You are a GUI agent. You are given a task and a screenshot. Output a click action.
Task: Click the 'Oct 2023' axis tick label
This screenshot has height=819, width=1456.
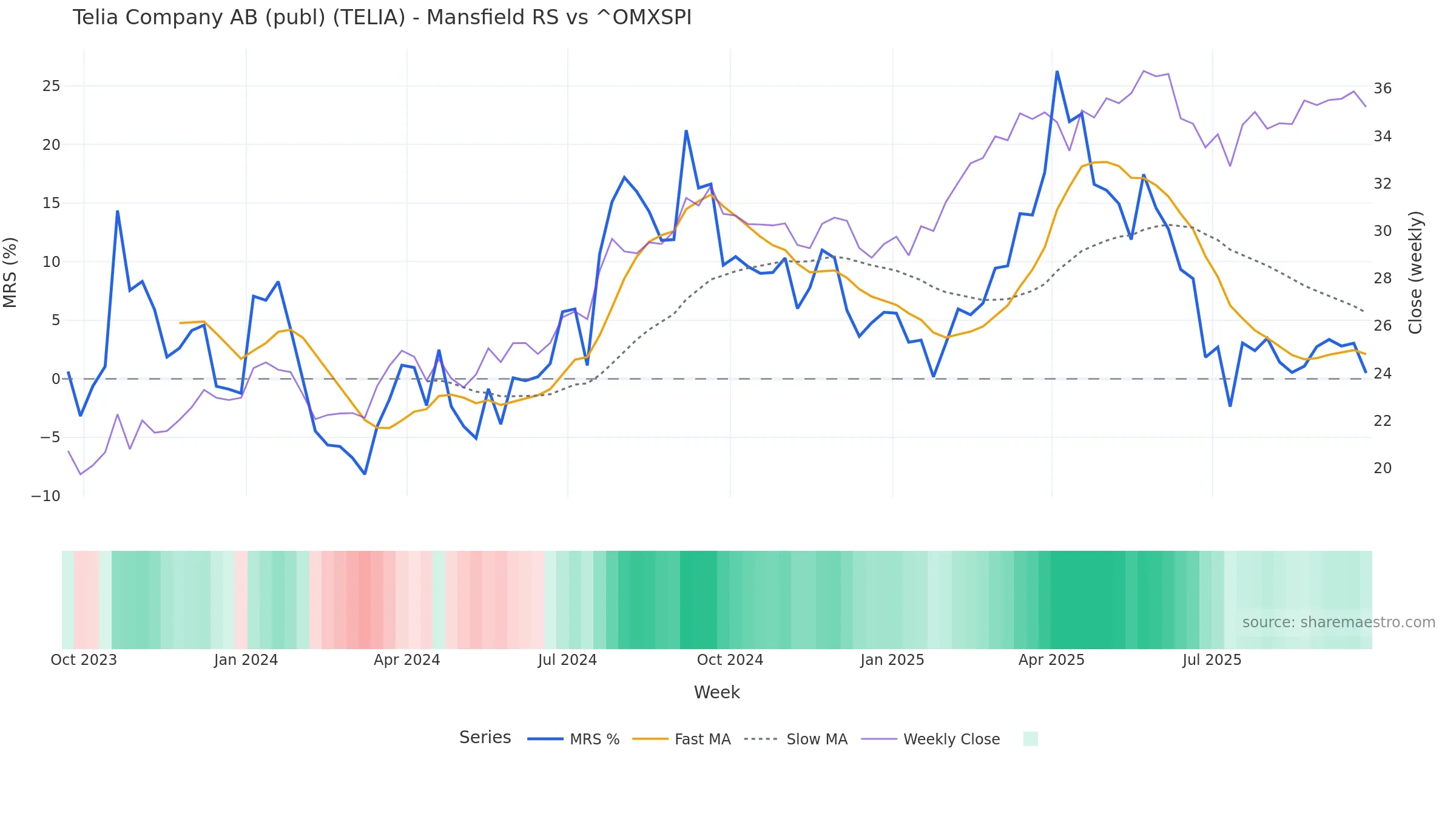point(84,660)
